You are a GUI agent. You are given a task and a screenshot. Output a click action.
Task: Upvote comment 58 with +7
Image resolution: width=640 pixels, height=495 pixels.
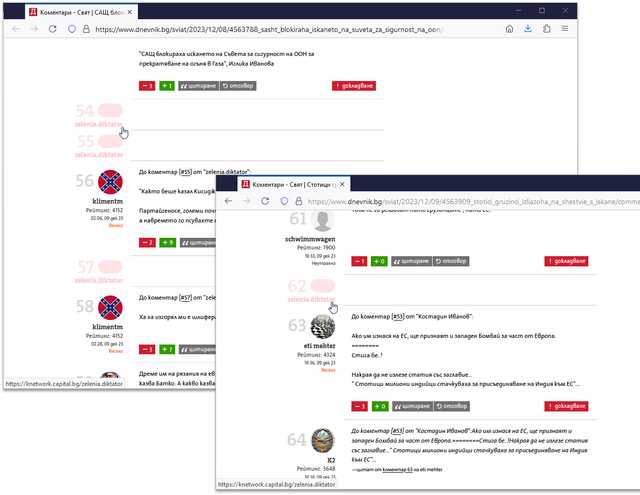[x=167, y=349]
